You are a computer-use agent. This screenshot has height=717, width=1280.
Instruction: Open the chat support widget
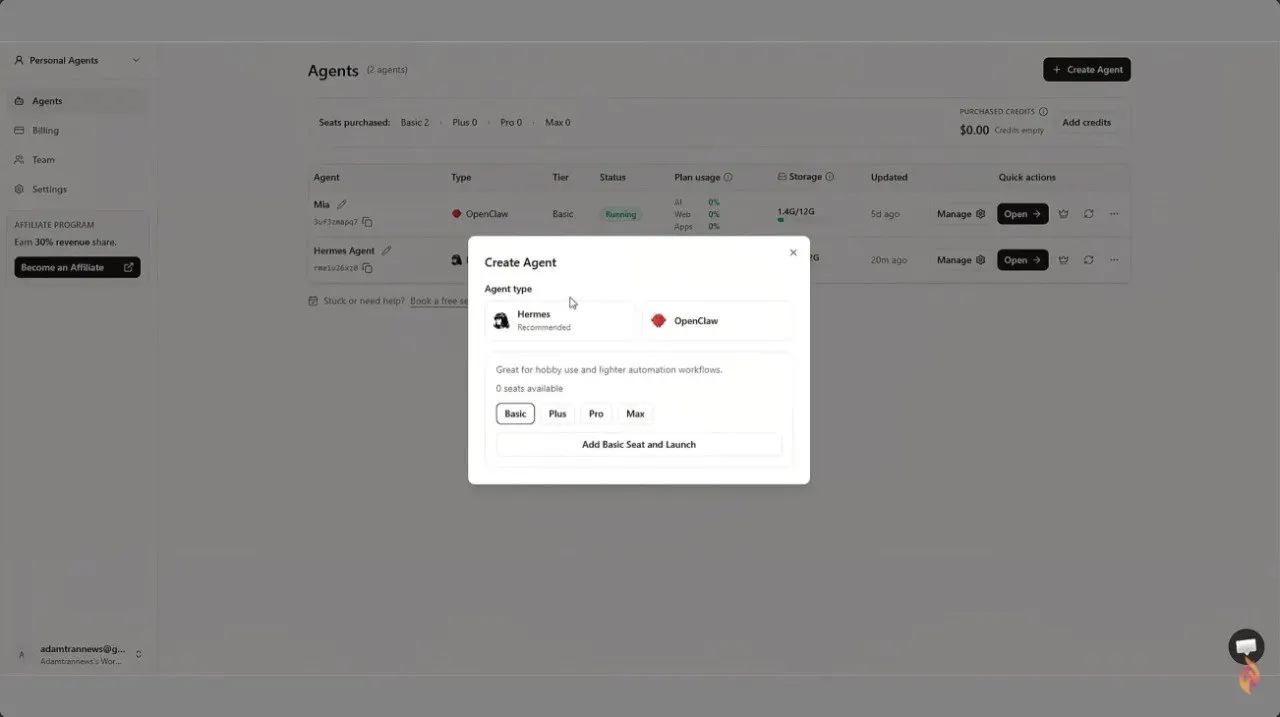(x=1246, y=647)
